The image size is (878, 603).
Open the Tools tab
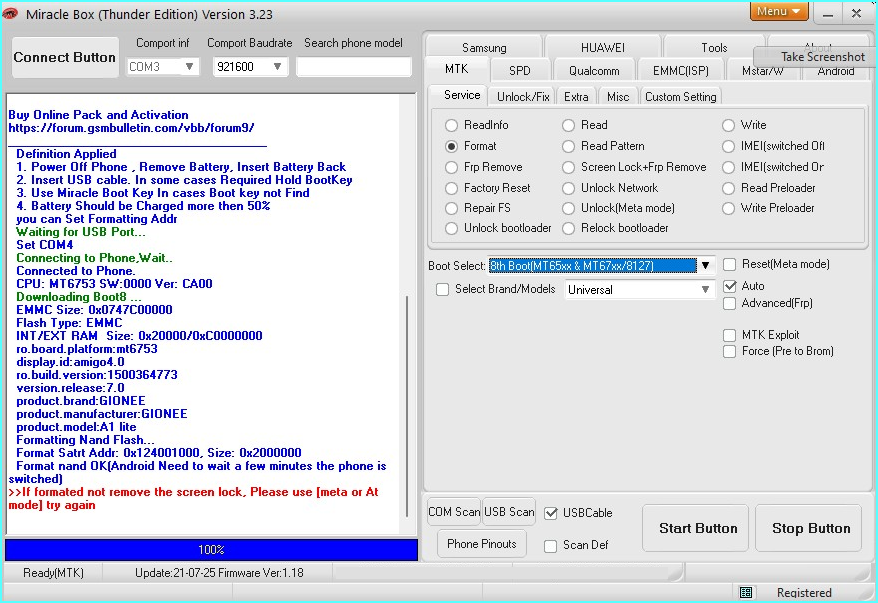[x=714, y=48]
